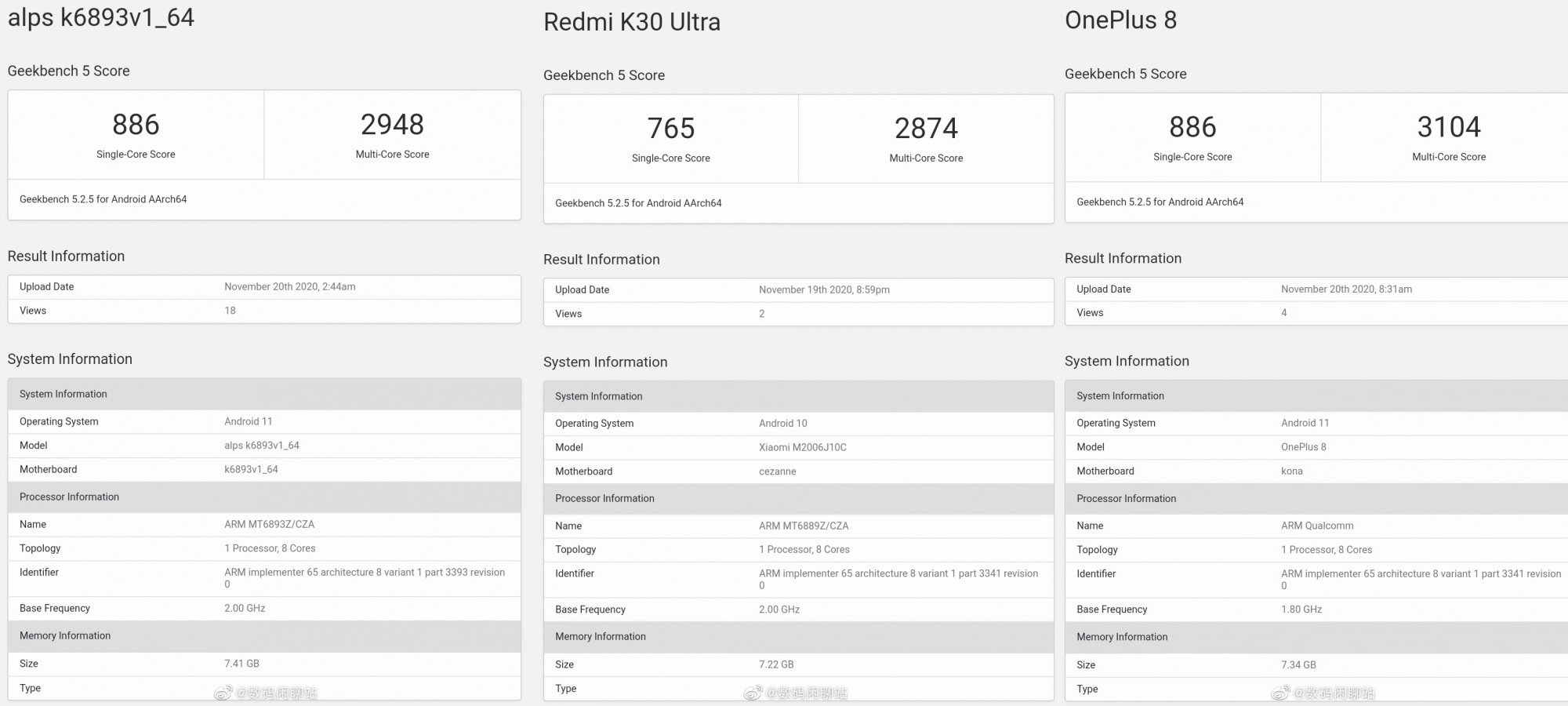The height and width of the screenshot is (706, 1568).
Task: Click views value 18 in alps panel
Action: click(x=230, y=311)
